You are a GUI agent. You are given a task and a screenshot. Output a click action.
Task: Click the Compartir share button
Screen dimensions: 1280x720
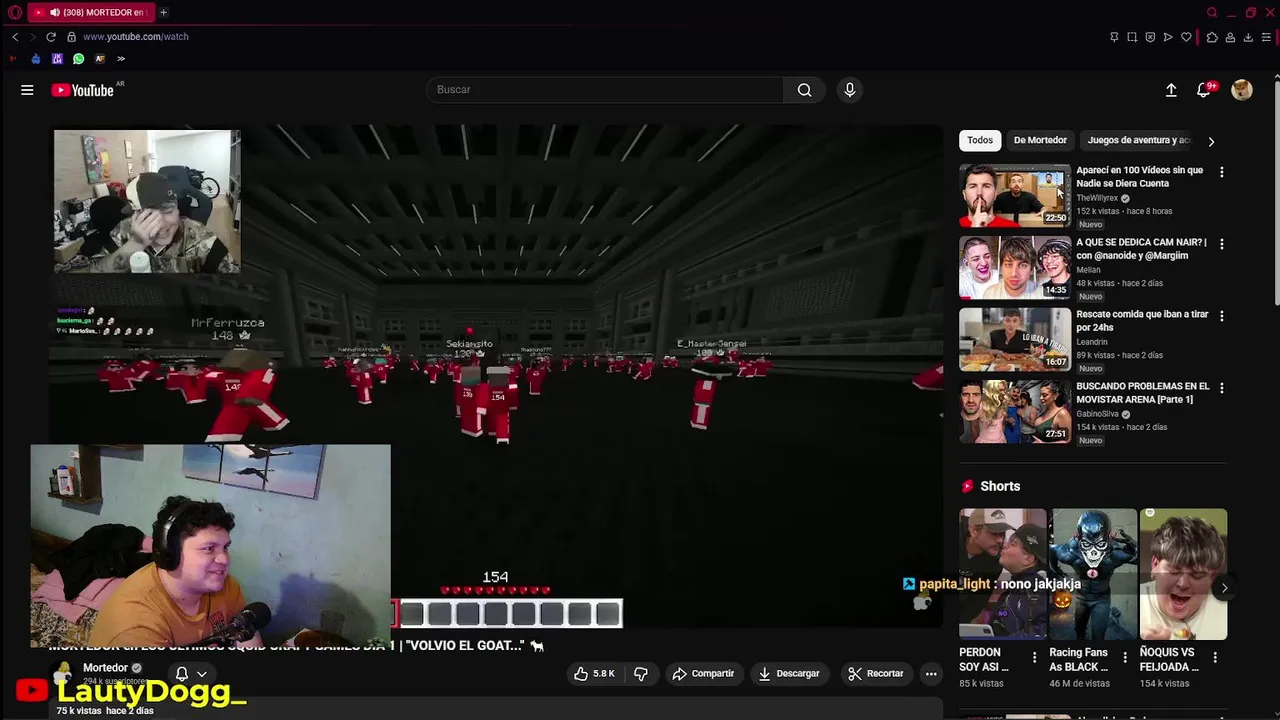(703, 674)
